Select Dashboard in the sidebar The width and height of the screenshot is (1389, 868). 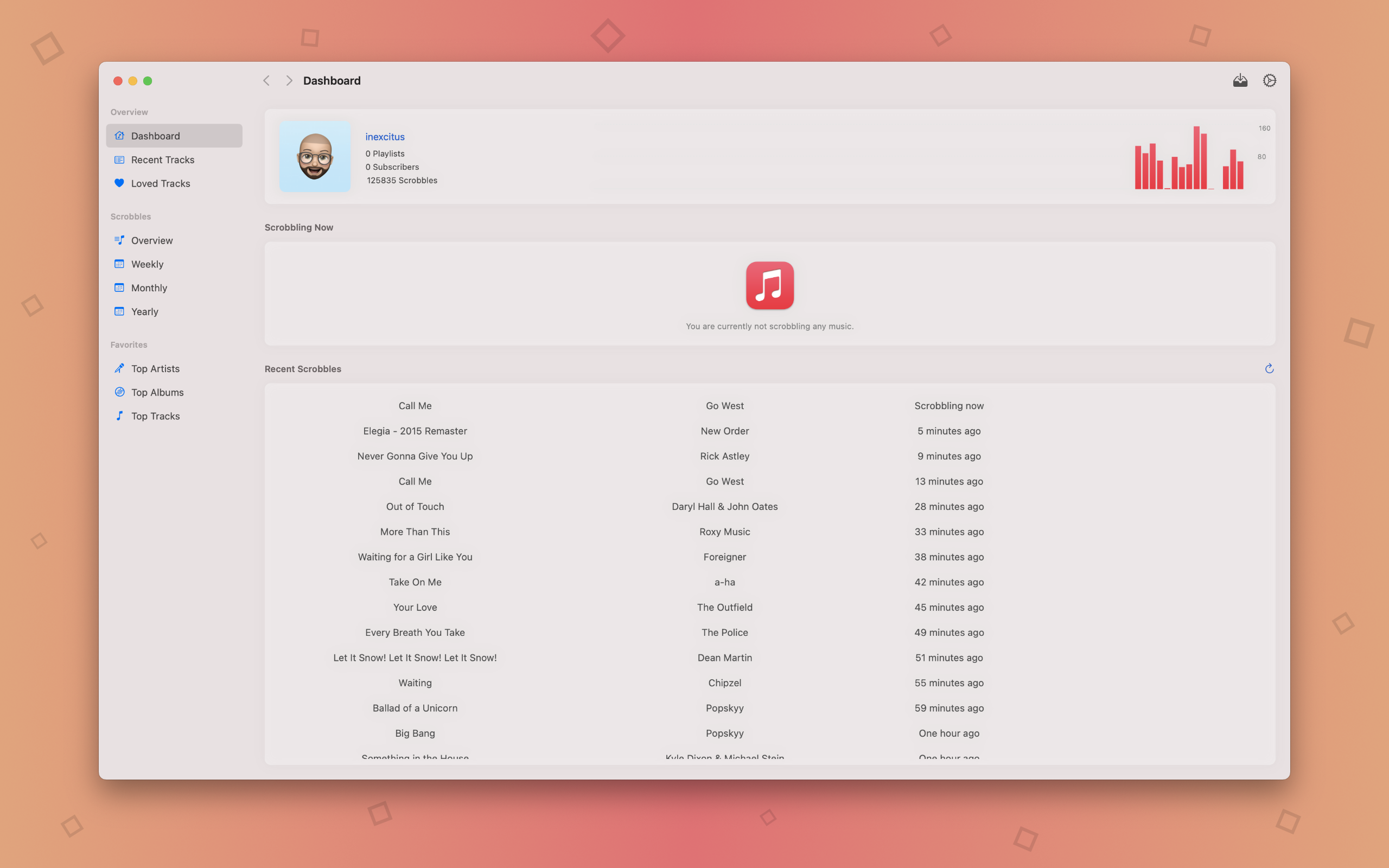click(174, 136)
